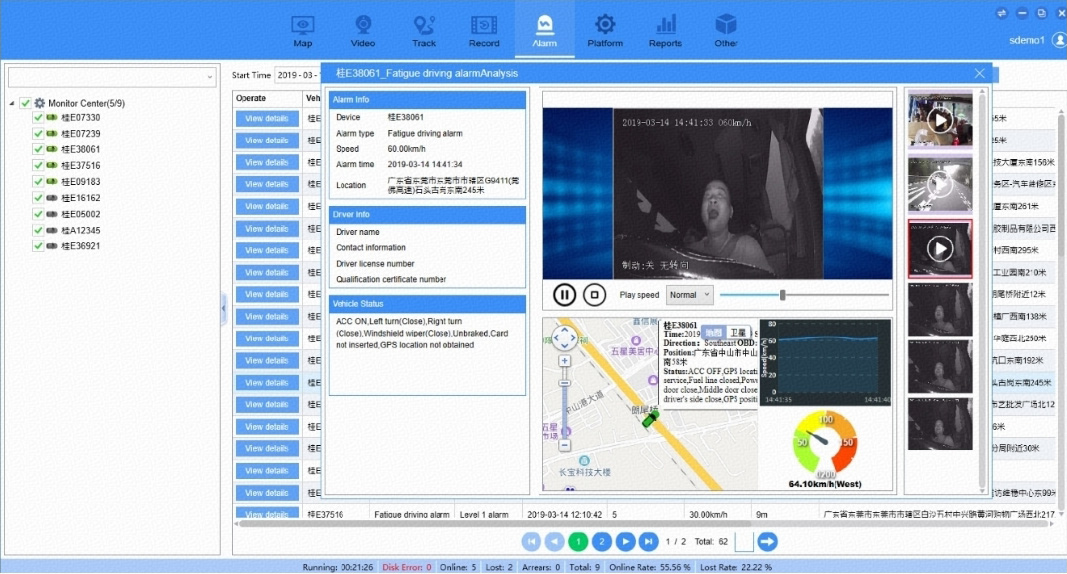Go to the previous results page
This screenshot has height=574, width=1067.
click(x=555, y=541)
